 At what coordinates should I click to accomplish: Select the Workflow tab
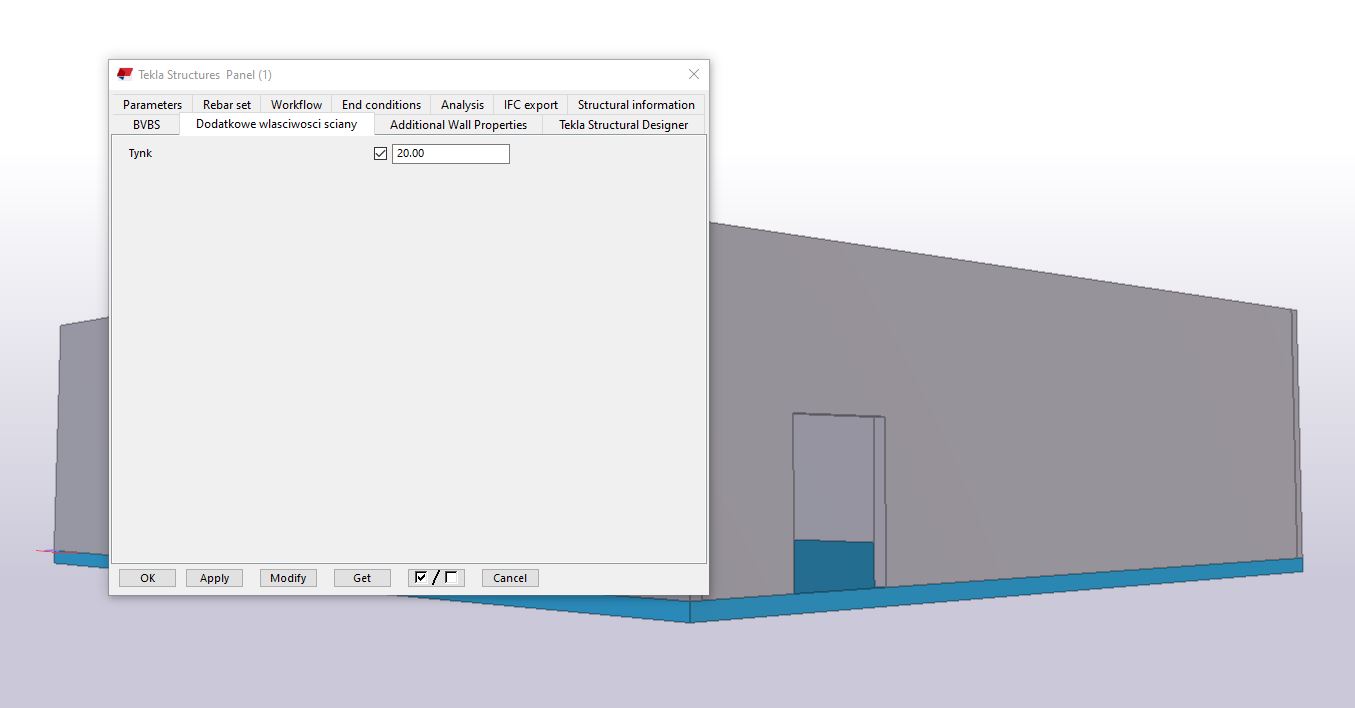pyautogui.click(x=296, y=104)
